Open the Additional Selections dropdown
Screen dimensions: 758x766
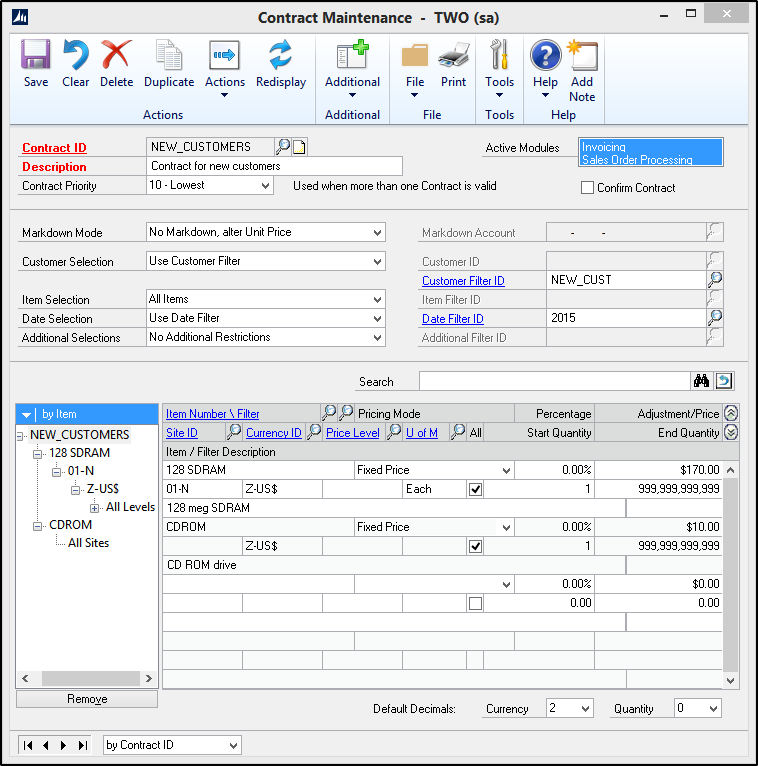pyautogui.click(x=377, y=338)
